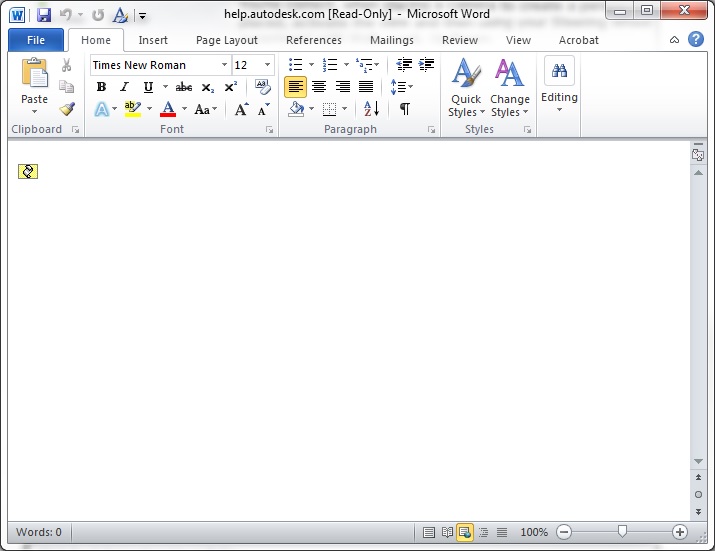
Task: Switch to the Review tab
Action: (x=460, y=40)
